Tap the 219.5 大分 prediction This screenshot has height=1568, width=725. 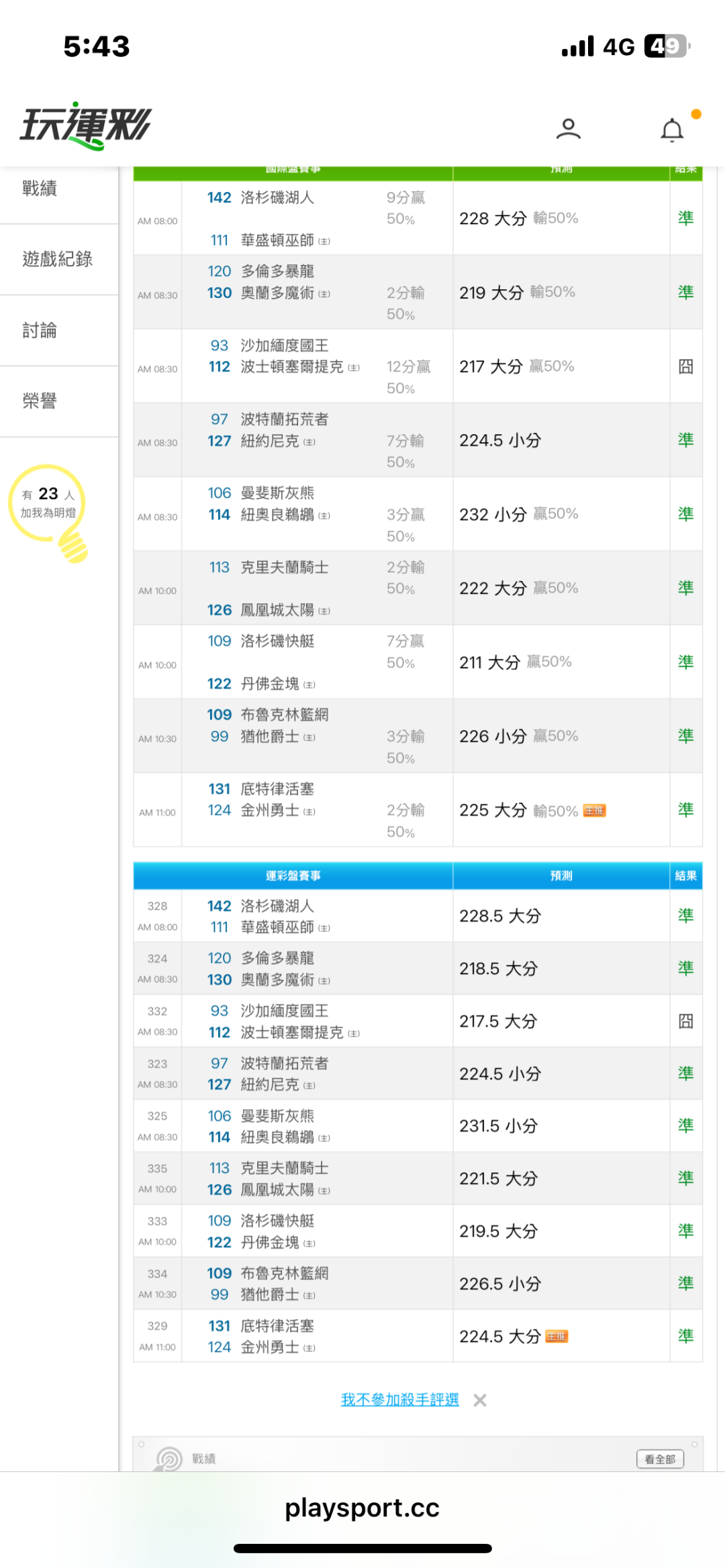click(x=498, y=1231)
